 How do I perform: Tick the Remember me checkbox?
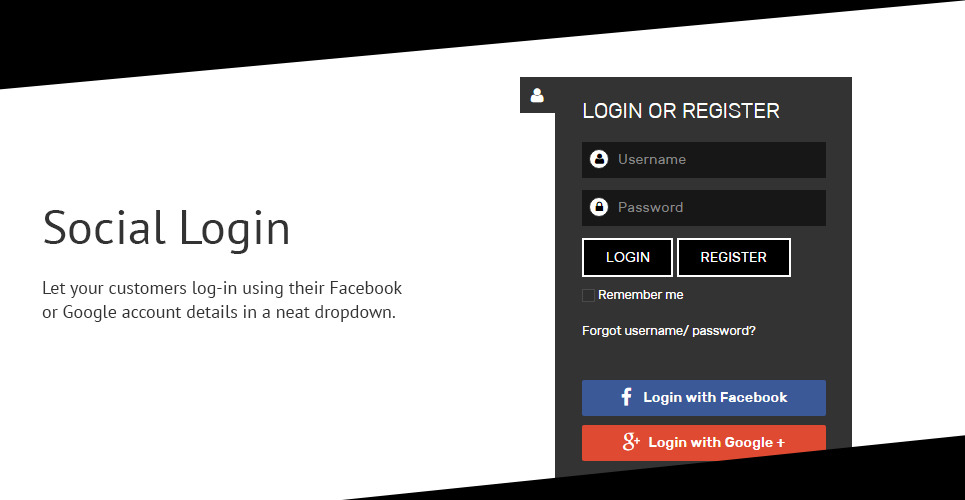(588, 296)
